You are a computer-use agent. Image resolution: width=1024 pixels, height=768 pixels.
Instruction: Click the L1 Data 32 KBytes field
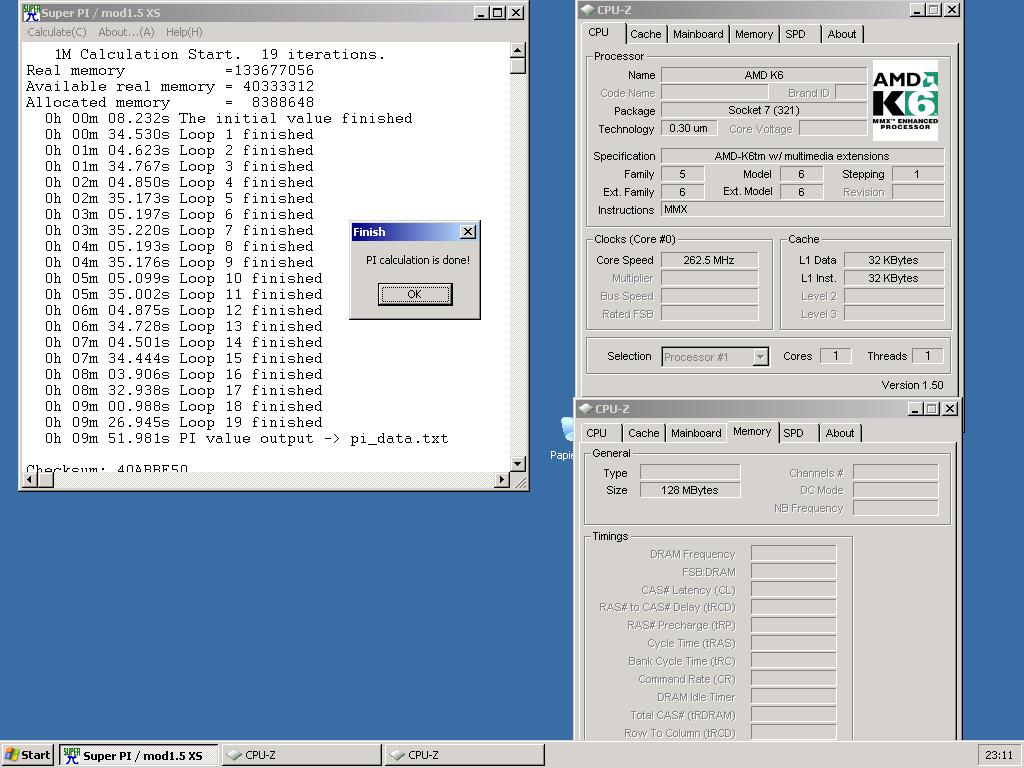(893, 260)
